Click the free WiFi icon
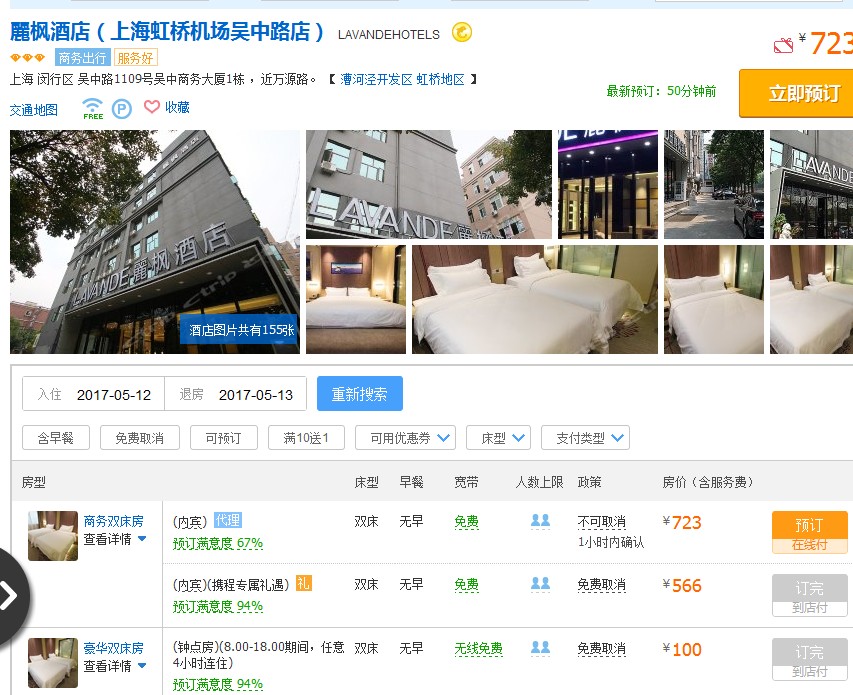 [x=93, y=109]
